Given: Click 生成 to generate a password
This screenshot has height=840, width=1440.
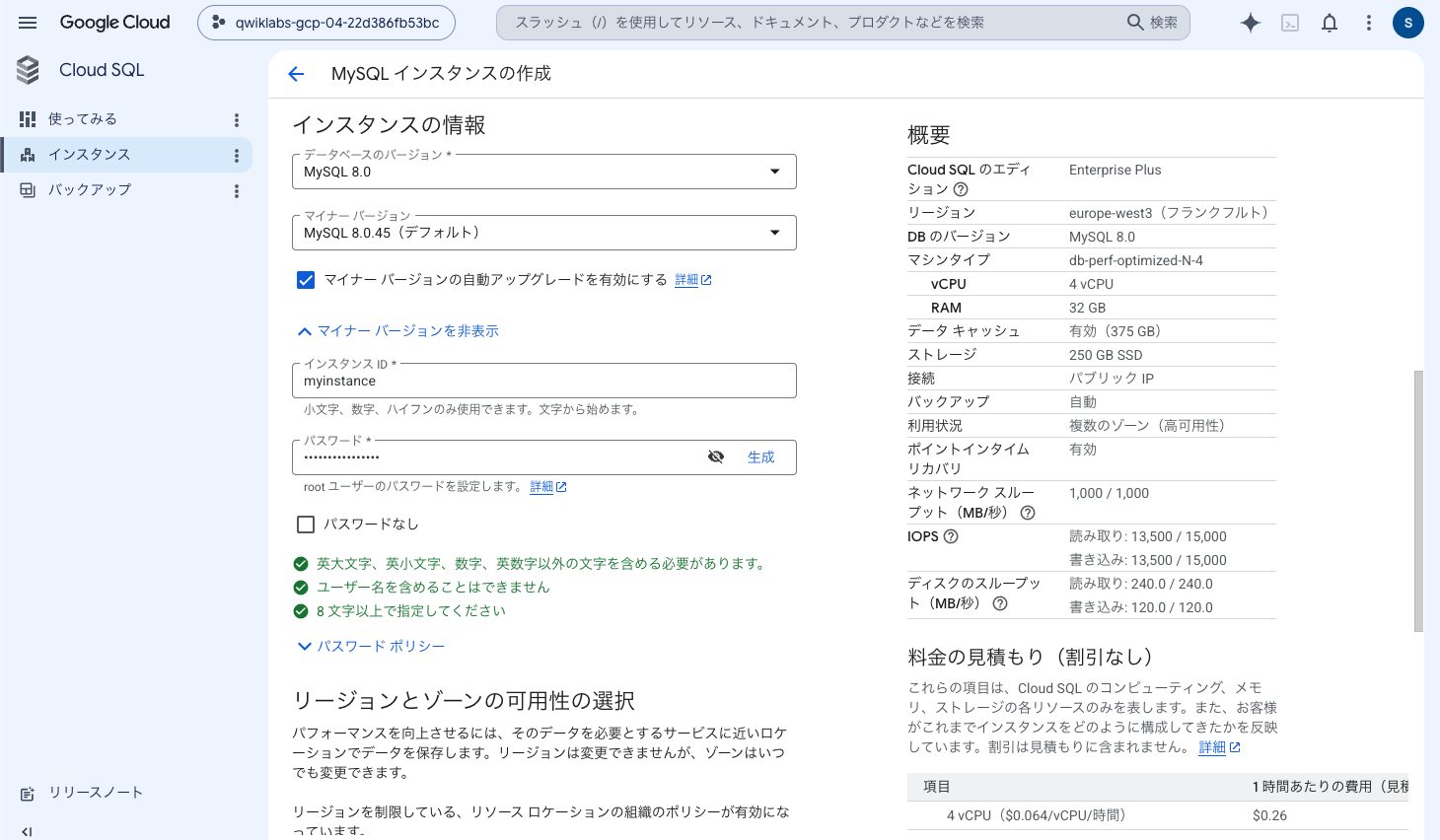Looking at the screenshot, I should [761, 457].
